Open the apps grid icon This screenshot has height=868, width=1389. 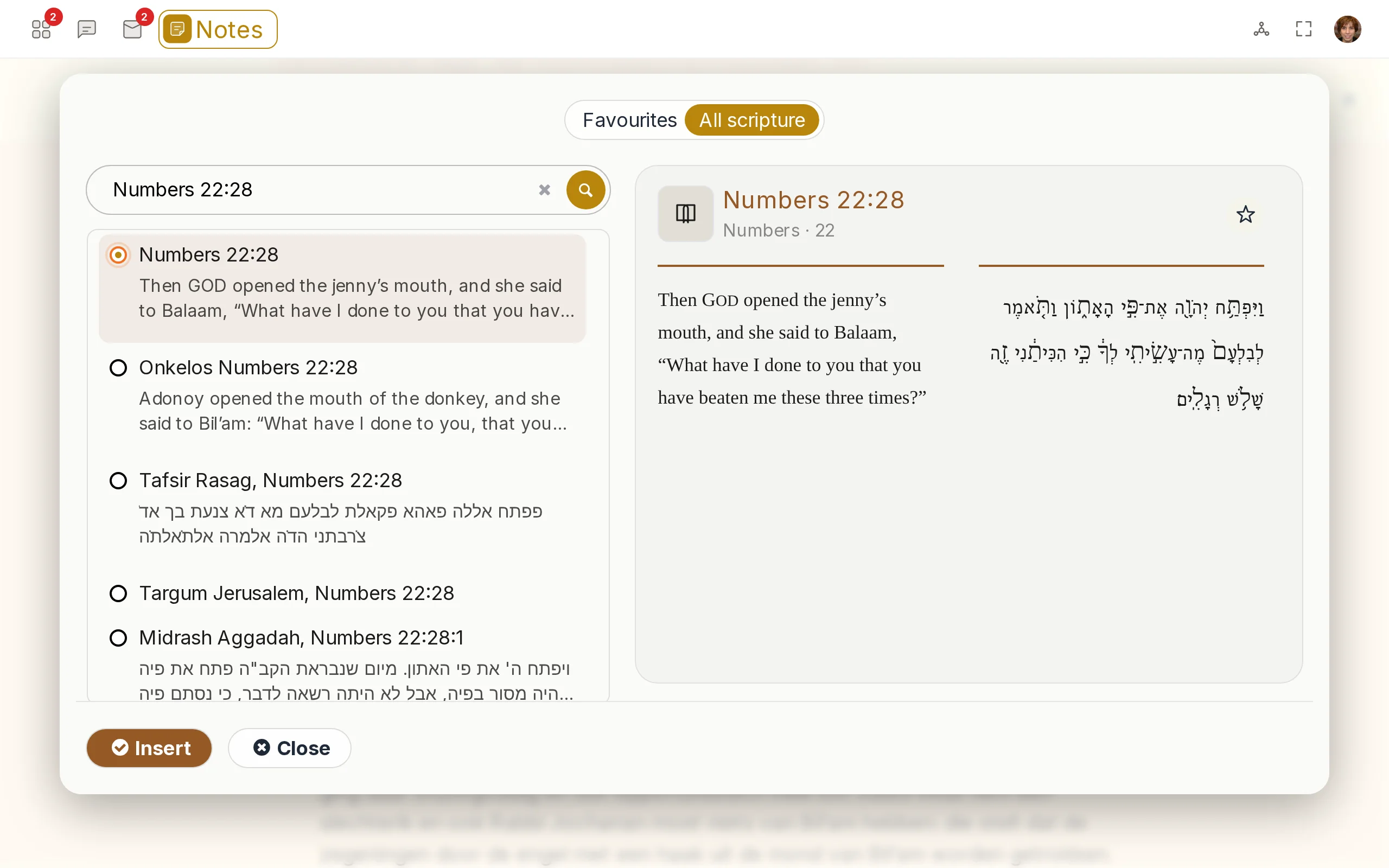(41, 29)
